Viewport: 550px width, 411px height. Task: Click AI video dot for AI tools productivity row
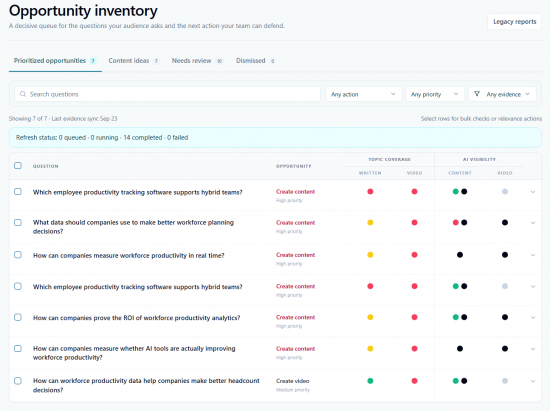(x=505, y=349)
